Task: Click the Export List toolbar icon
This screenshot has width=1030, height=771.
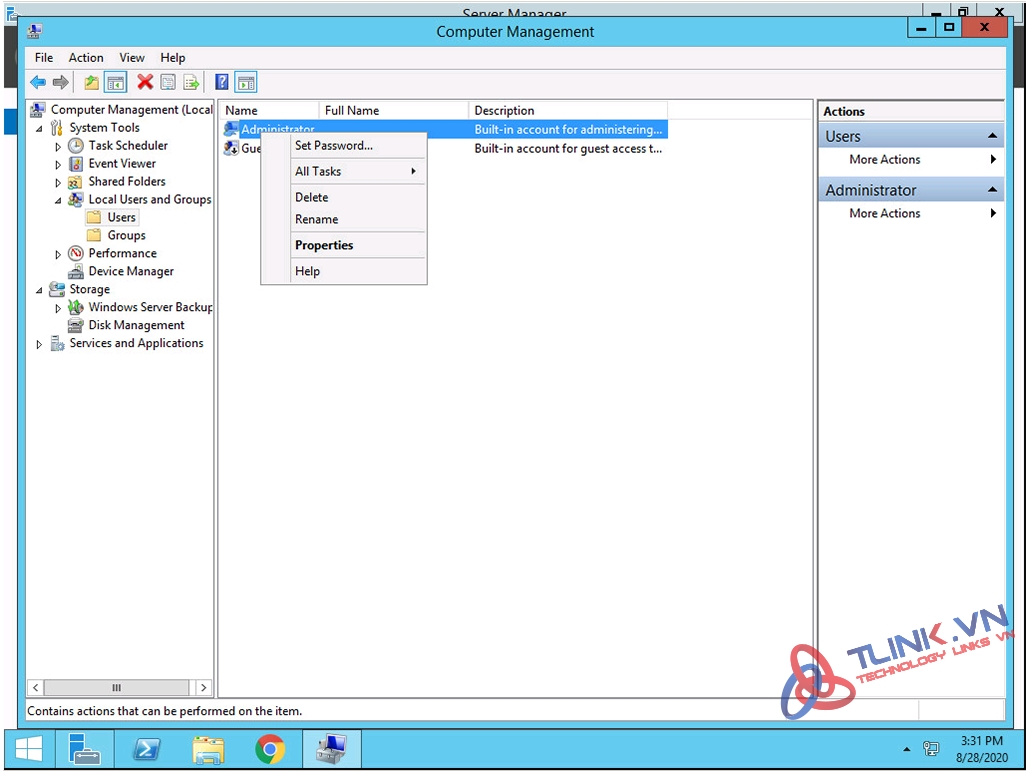Action: [191, 83]
